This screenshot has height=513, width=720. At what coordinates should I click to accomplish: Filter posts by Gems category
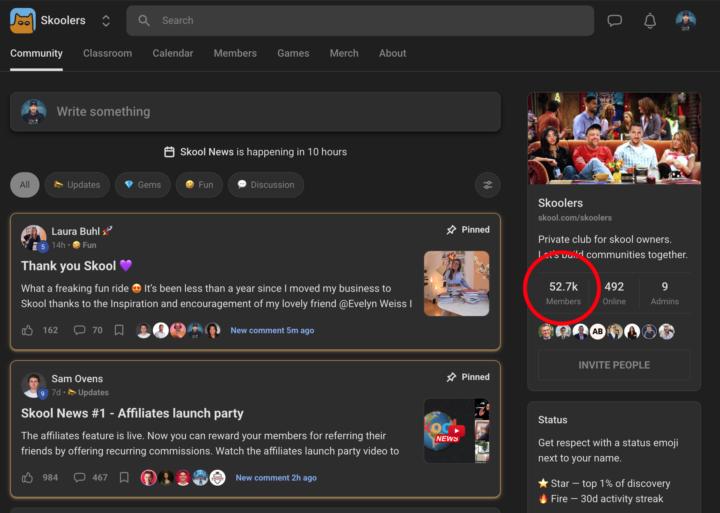(143, 185)
